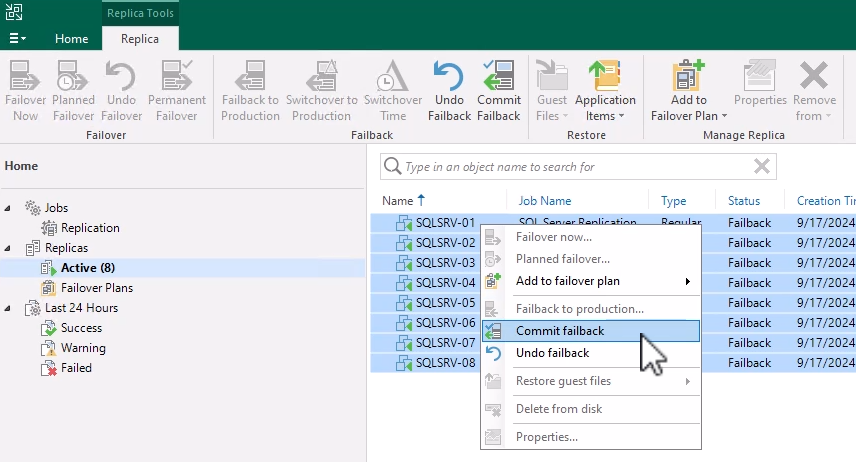This screenshot has width=856, height=462.
Task: Open the Application Items dropdown
Action: coord(605,90)
